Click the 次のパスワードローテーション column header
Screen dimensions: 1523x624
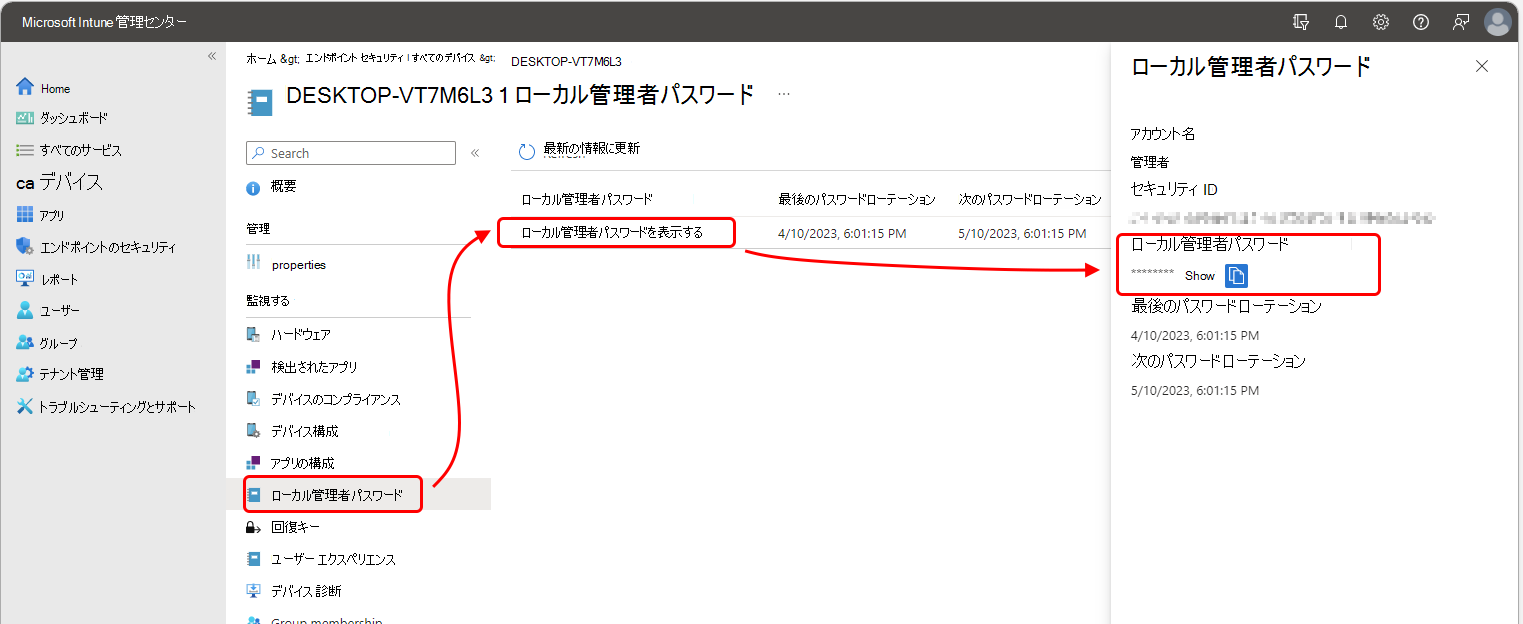pyautogui.click(x=1029, y=199)
